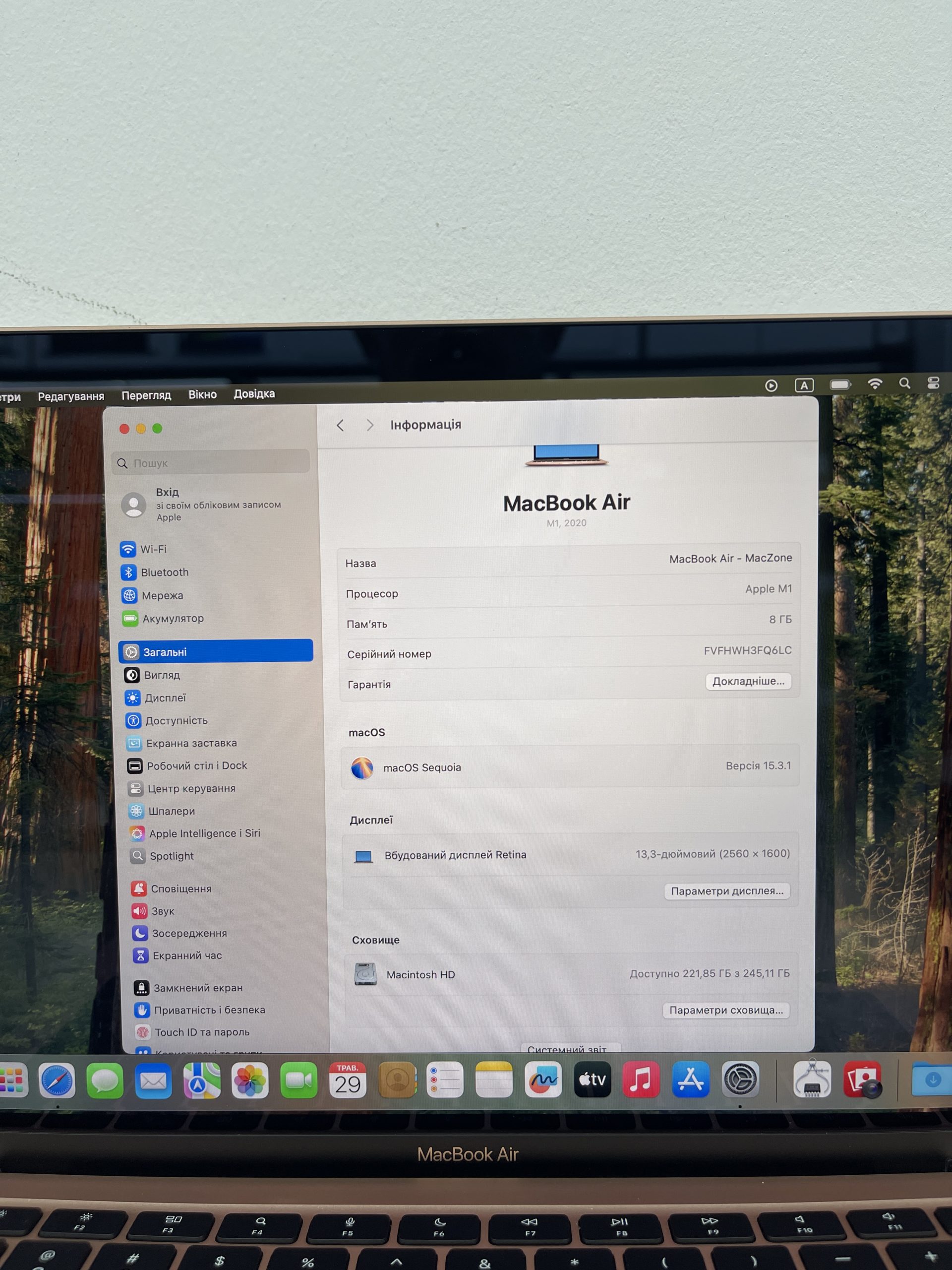Open Центр керування settings
The image size is (952, 1270).
coord(182,788)
